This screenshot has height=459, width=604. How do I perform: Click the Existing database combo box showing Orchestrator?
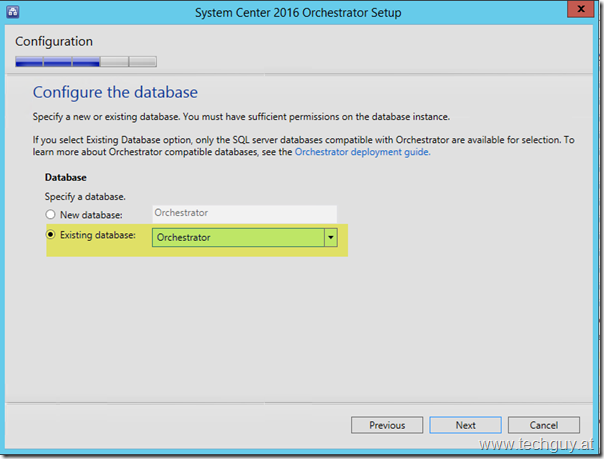coord(245,238)
